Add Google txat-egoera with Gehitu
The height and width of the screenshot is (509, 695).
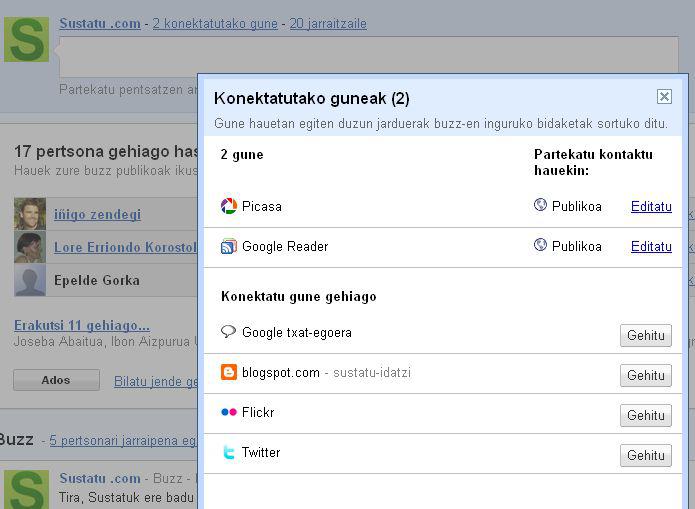[x=645, y=335]
